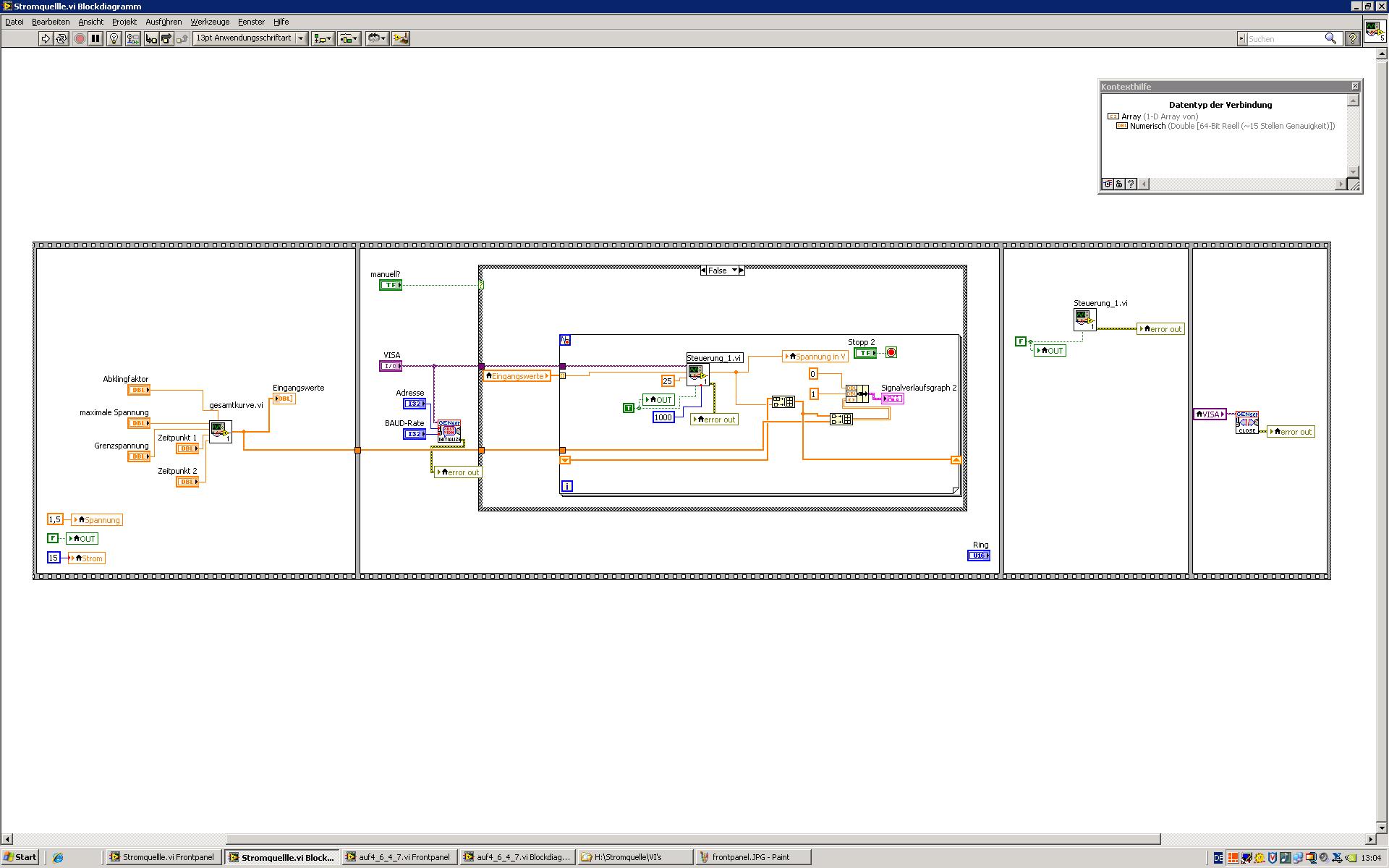Click Step Into debugging icon
This screenshot has width=1389, height=868.
(150, 38)
